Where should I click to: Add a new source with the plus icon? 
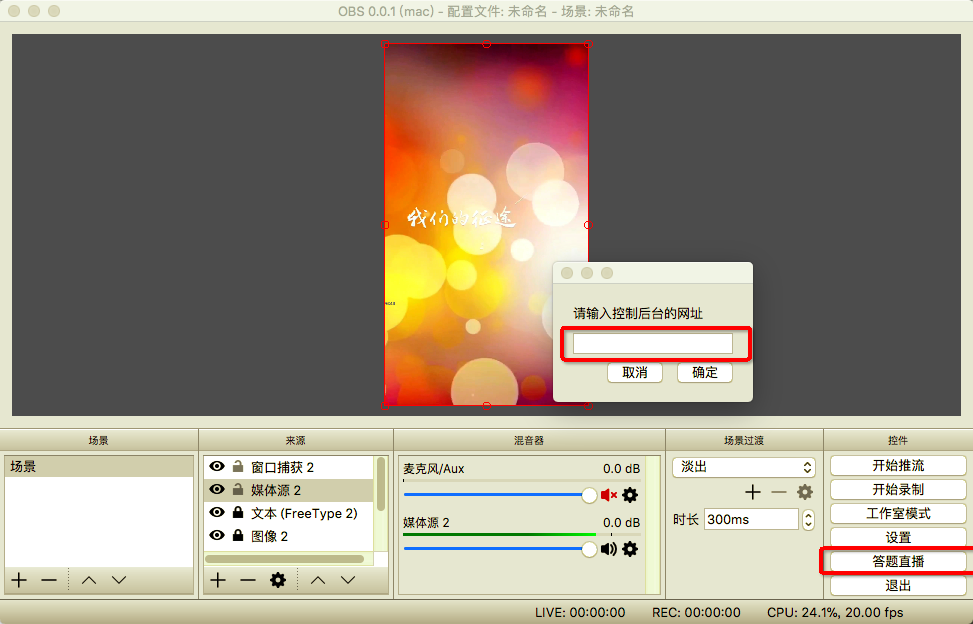point(218,580)
